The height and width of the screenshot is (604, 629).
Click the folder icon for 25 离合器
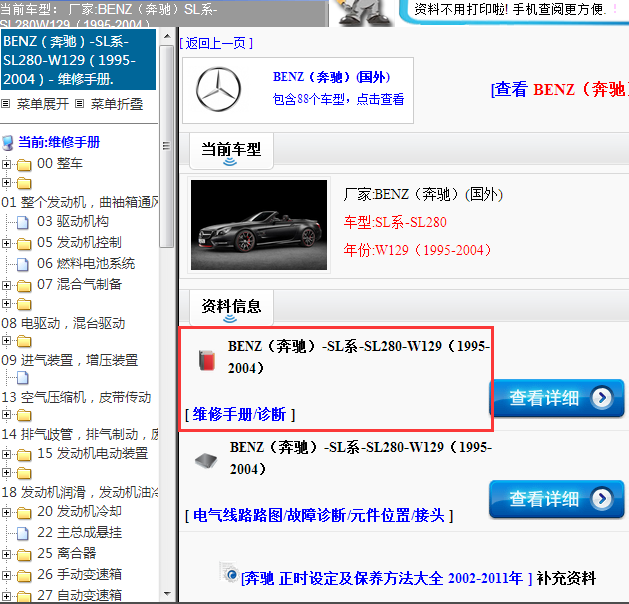coord(24,555)
